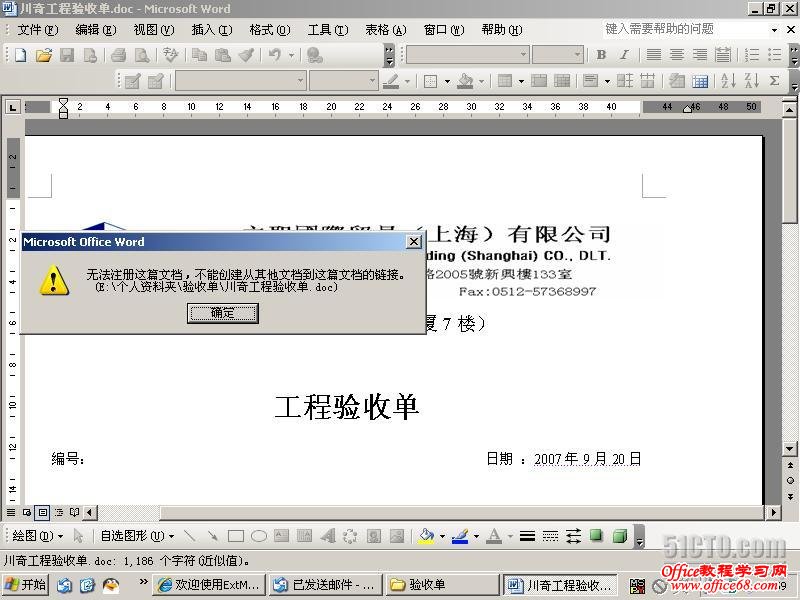Click the Line Color brush icon
The image size is (800, 600).
(x=460, y=536)
